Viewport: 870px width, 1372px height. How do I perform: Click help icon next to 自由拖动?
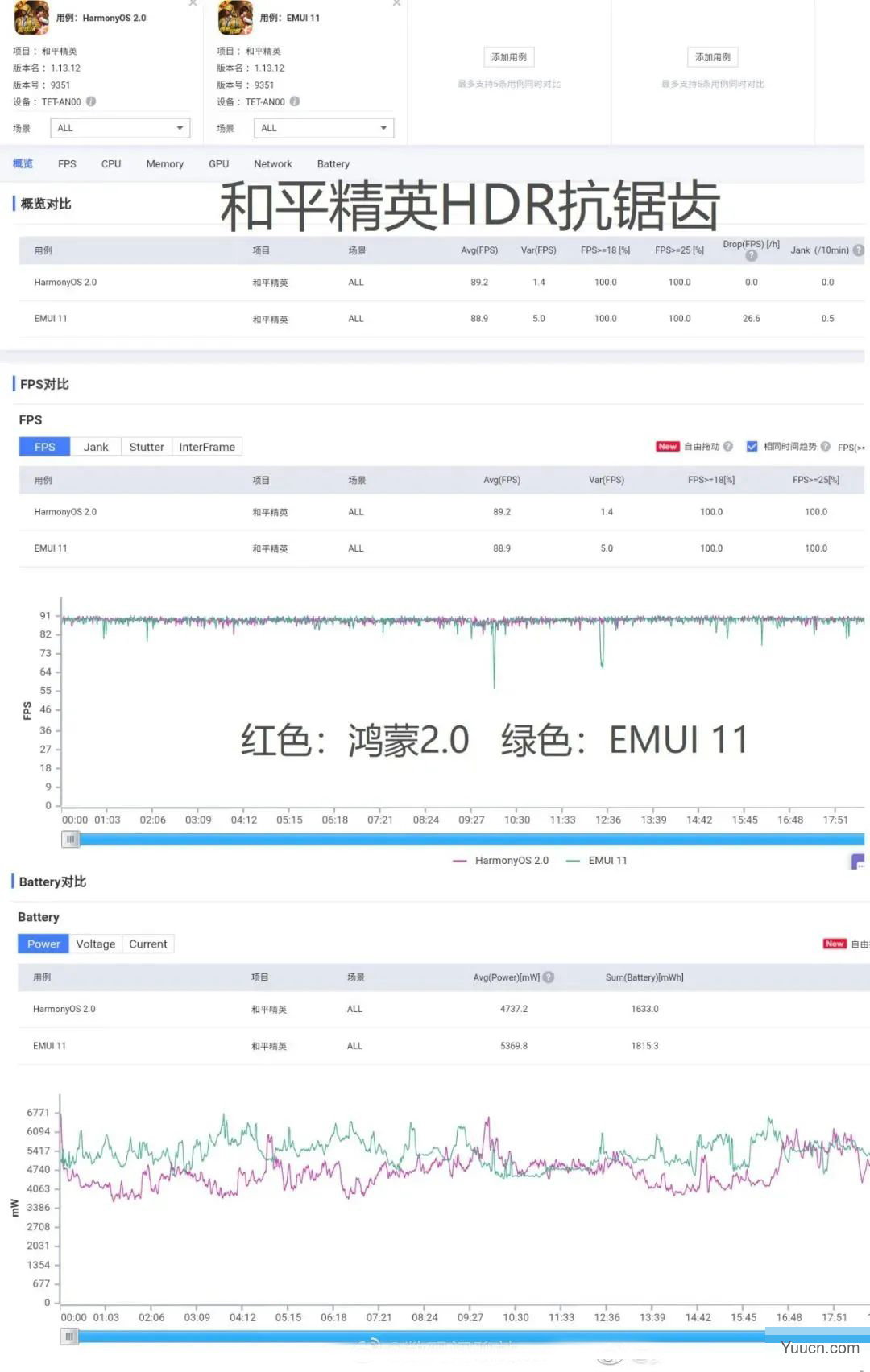[728, 446]
